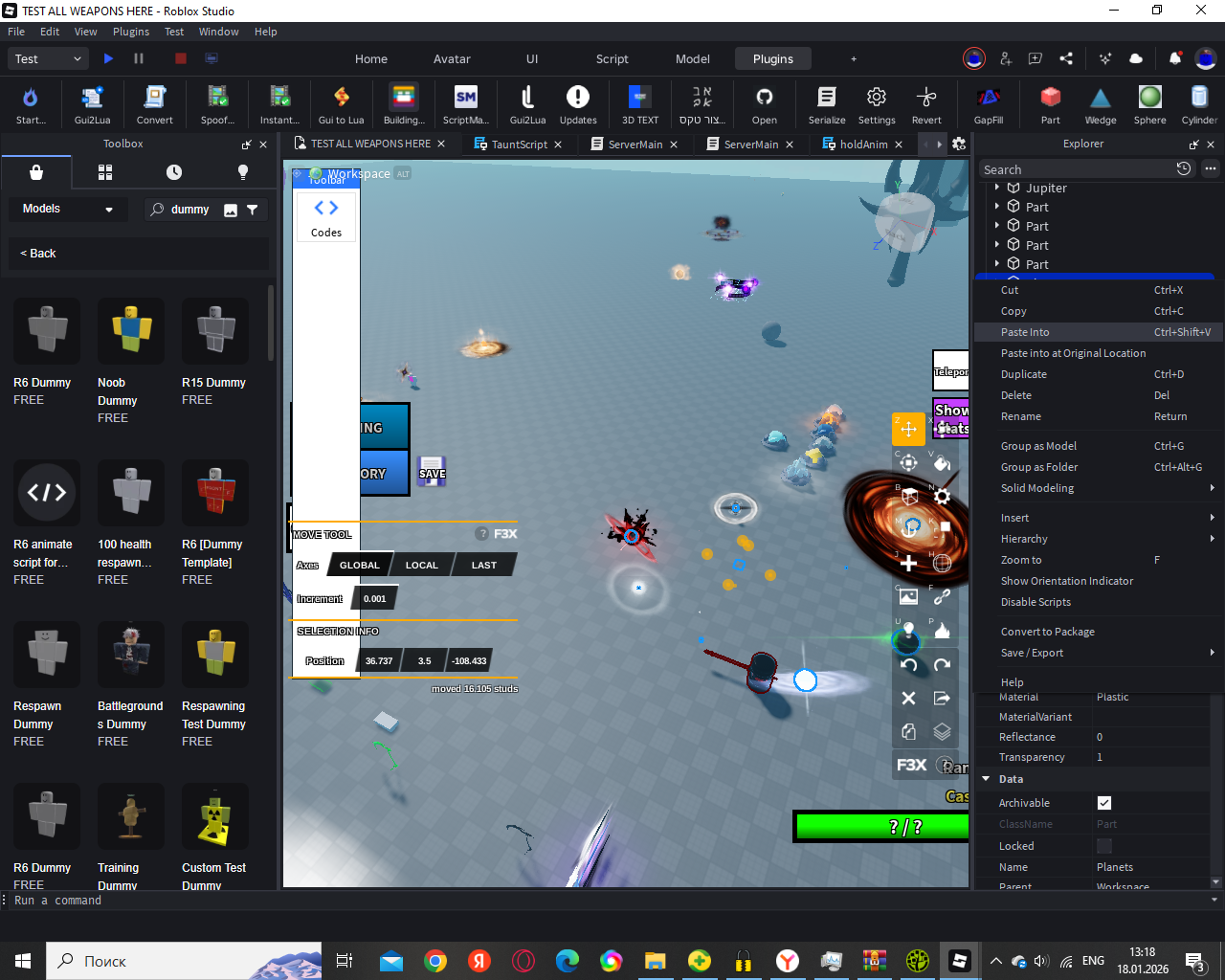Open Save / Export submenu
This screenshot has height=980, width=1225.
pos(1099,653)
